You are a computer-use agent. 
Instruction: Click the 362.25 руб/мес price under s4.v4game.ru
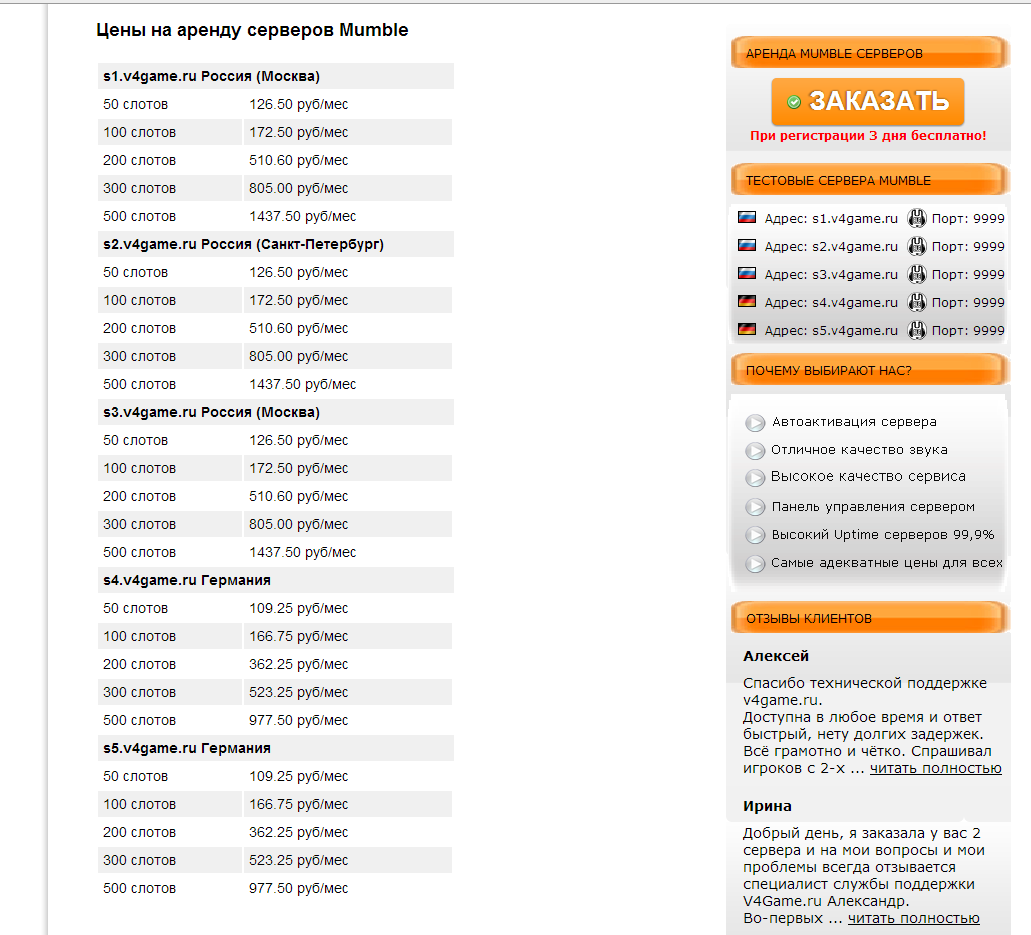299,664
